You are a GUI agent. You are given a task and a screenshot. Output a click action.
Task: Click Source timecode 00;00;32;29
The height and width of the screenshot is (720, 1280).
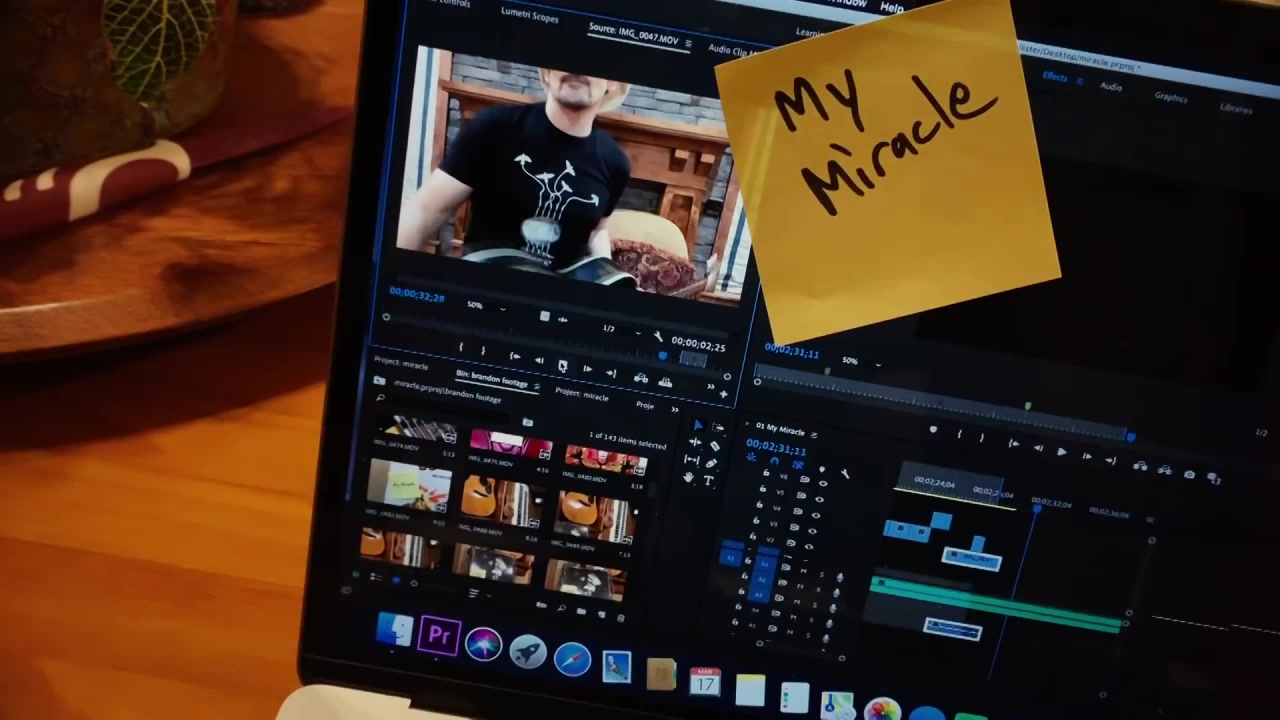[x=417, y=296]
